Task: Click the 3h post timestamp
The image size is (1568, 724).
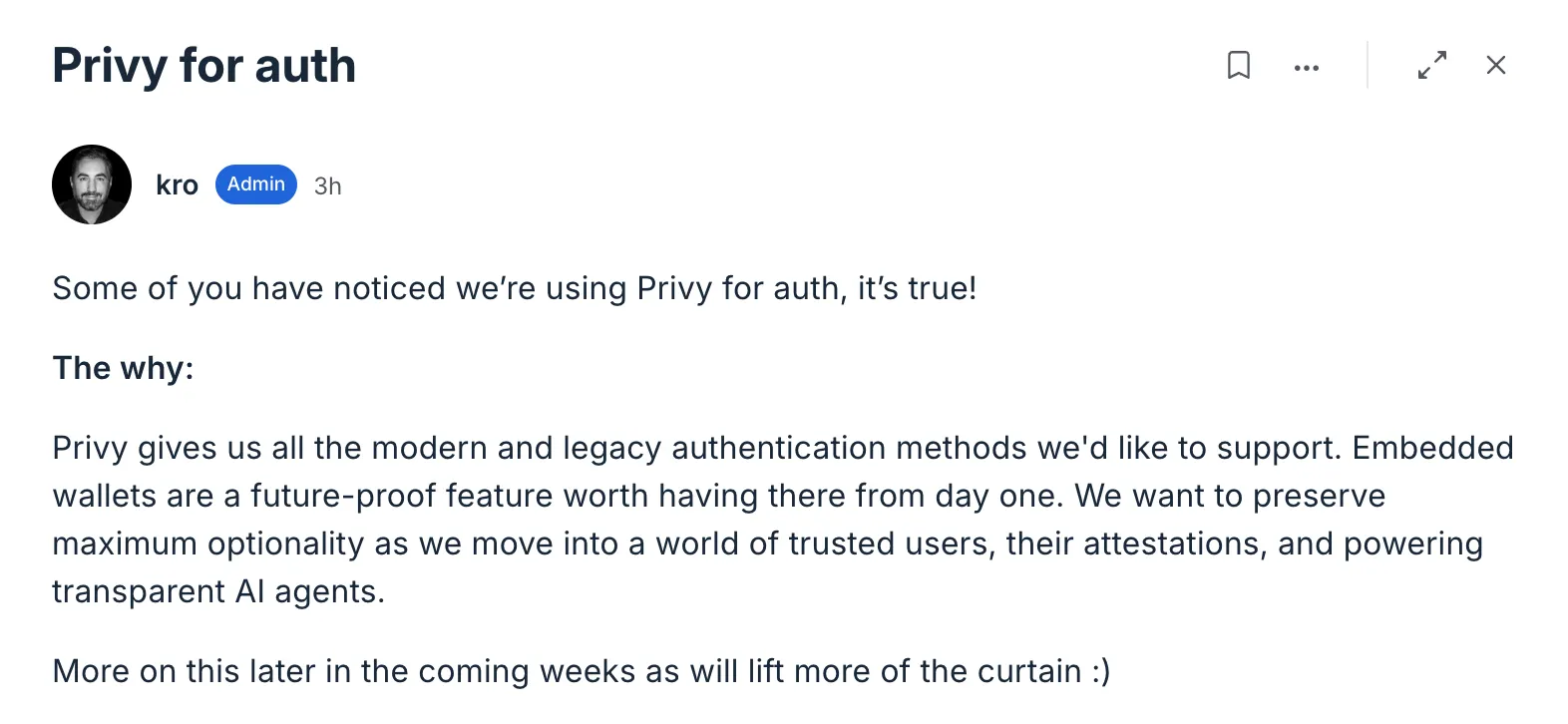Action: click(x=328, y=186)
